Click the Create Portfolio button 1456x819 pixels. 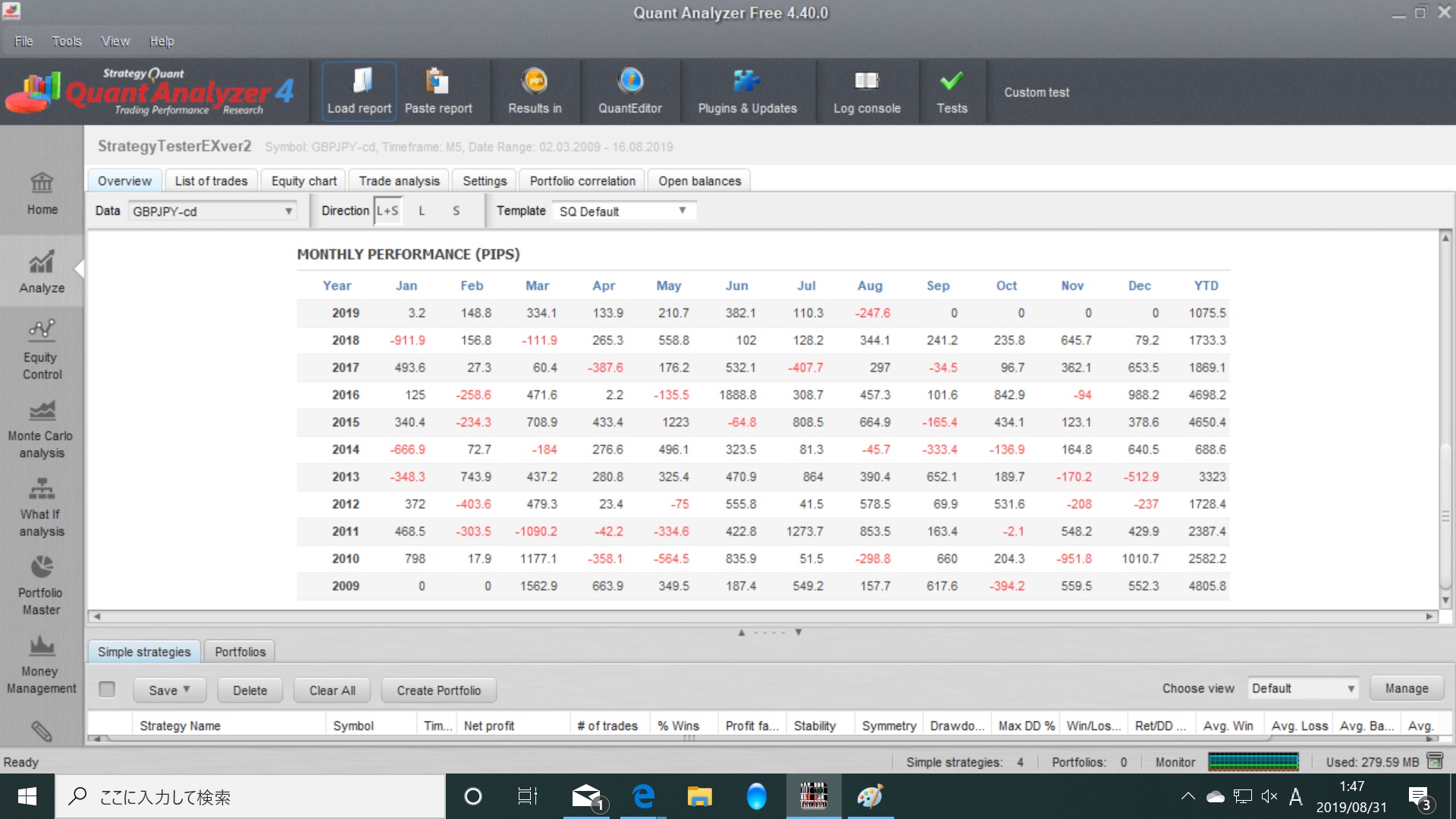tap(438, 690)
